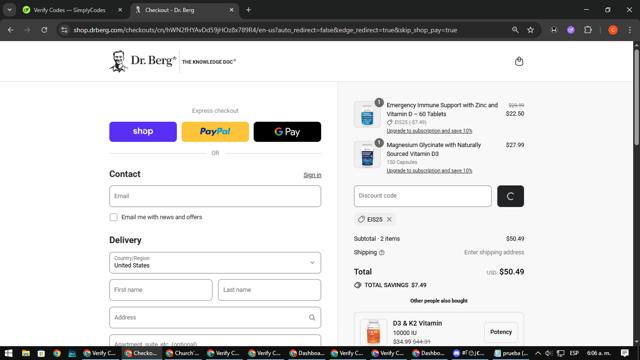The width and height of the screenshot is (640, 360).
Task: Click the address search magnifier icon
Action: pyautogui.click(x=312, y=318)
